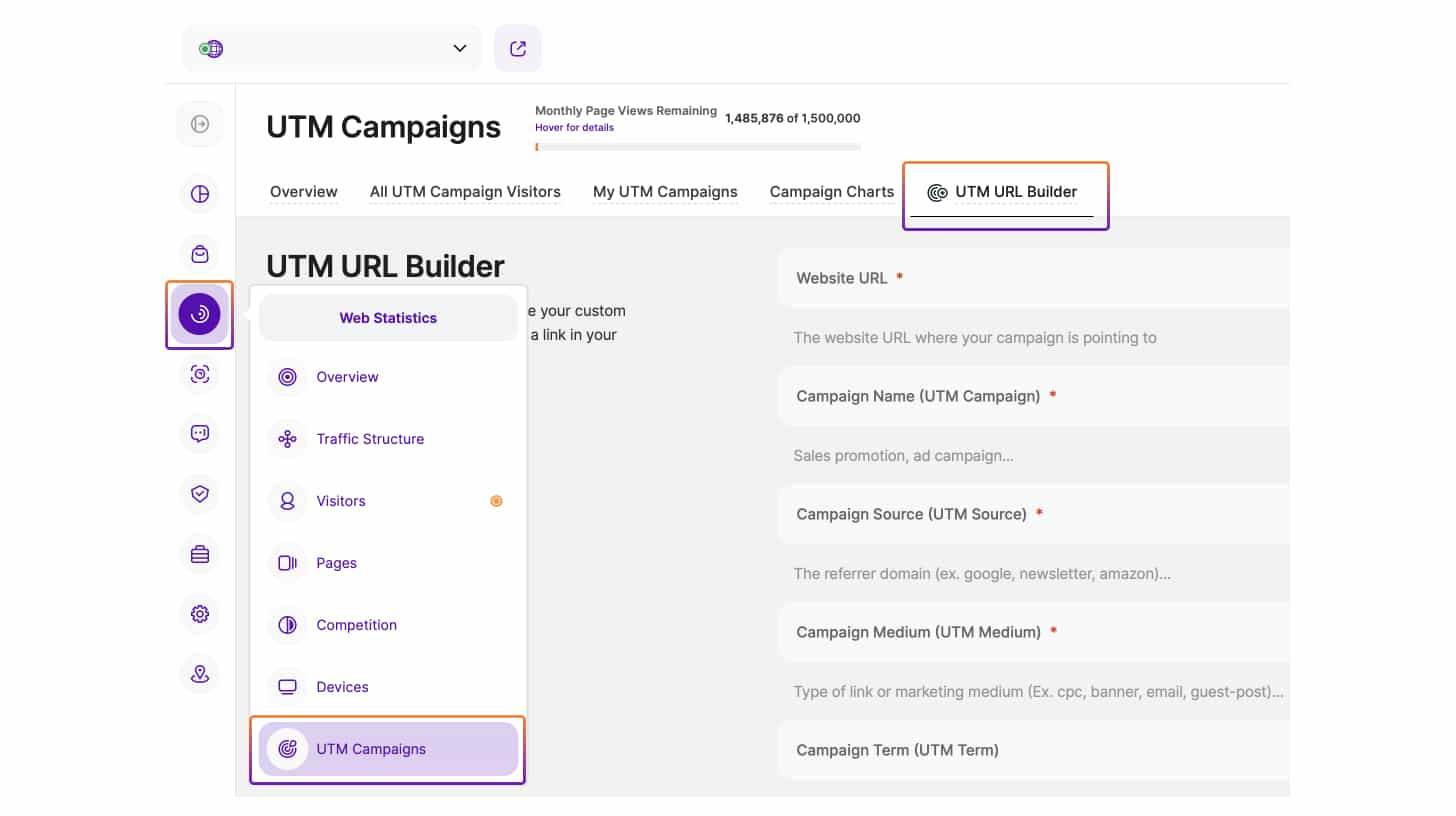Click the briefcase sidebar icon
This screenshot has width=1456, height=816.
point(200,554)
